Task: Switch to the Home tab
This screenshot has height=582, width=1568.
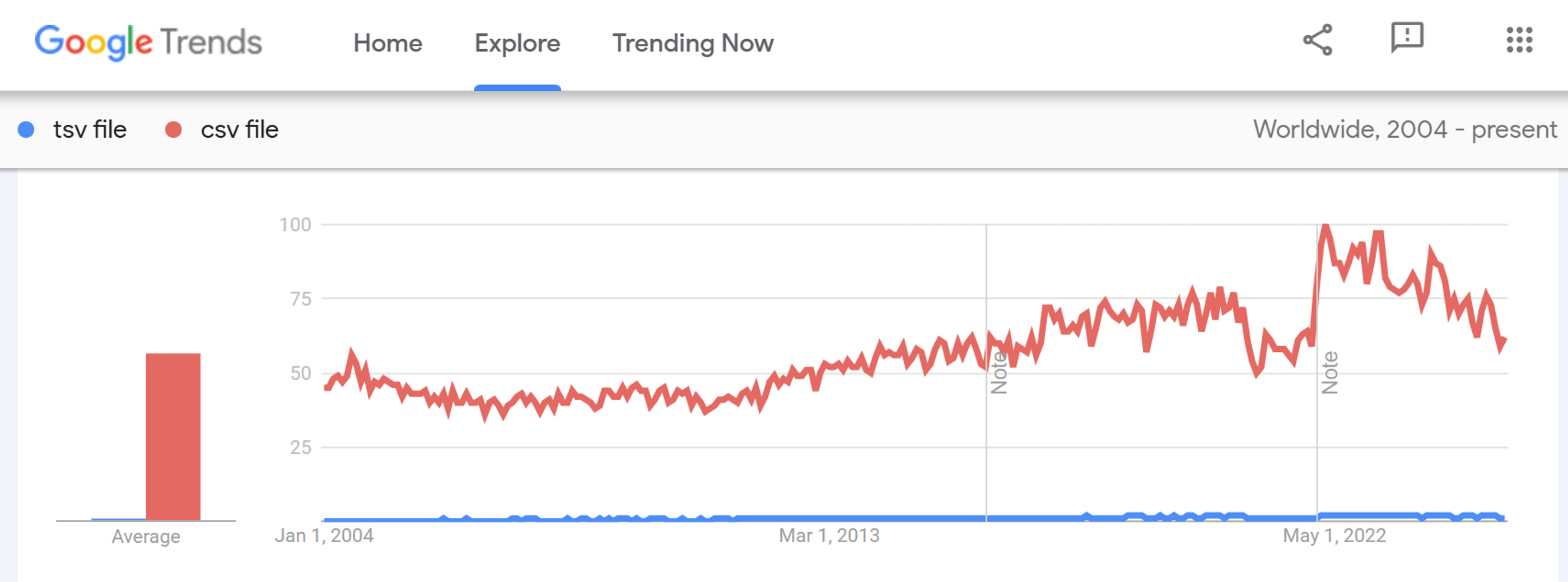Action: point(389,43)
